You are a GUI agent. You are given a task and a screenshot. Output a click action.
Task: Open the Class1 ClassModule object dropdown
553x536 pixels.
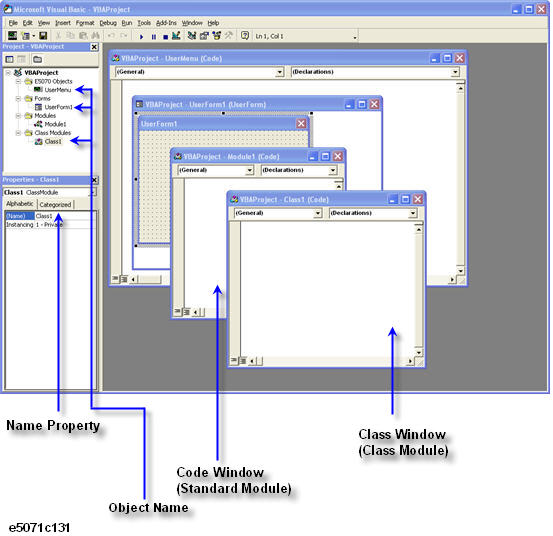93,193
